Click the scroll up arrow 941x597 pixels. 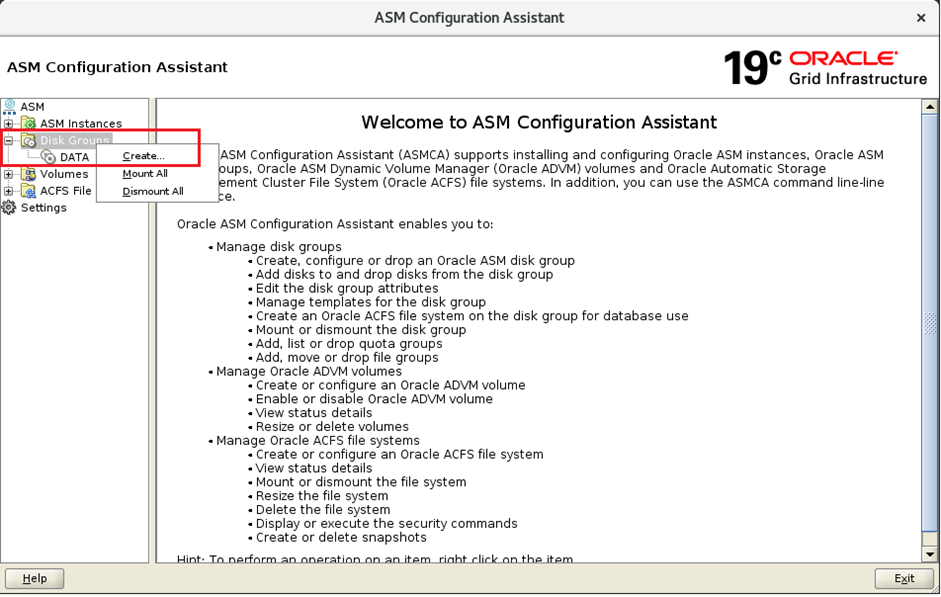930,107
